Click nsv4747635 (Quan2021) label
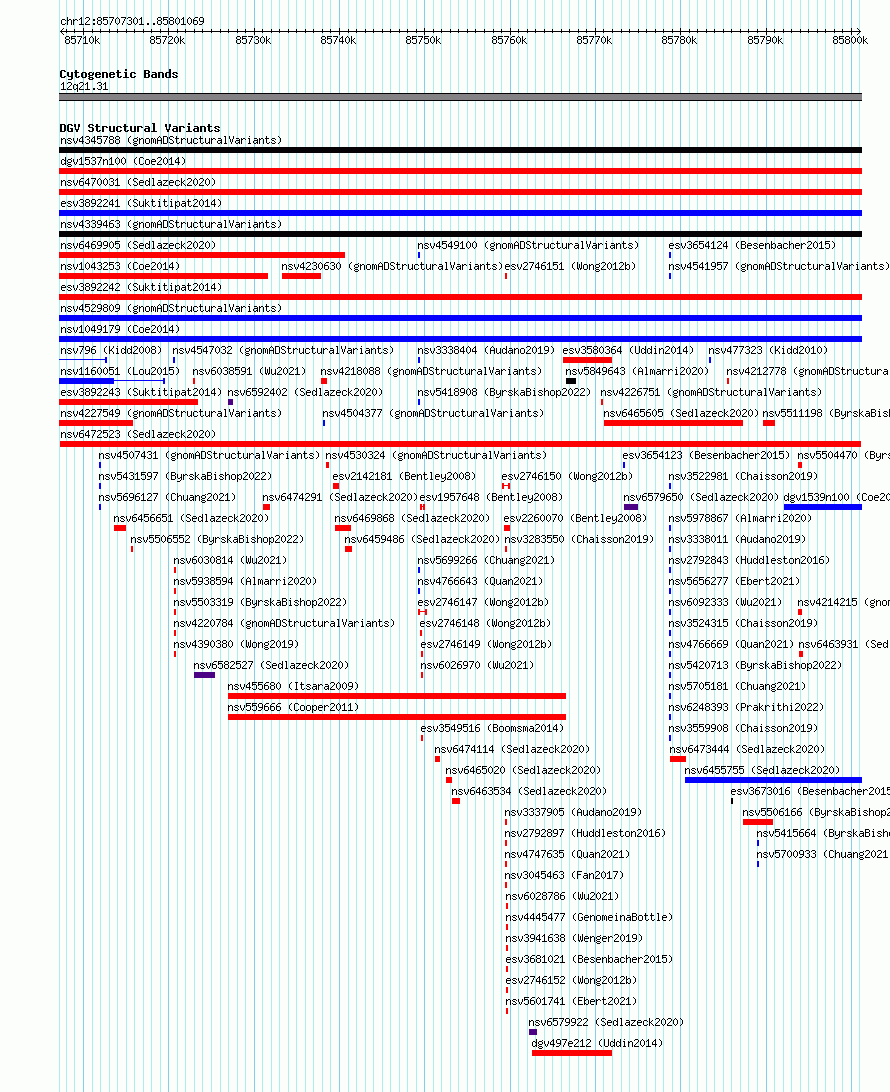The width and height of the screenshot is (890, 1092). (x=567, y=854)
